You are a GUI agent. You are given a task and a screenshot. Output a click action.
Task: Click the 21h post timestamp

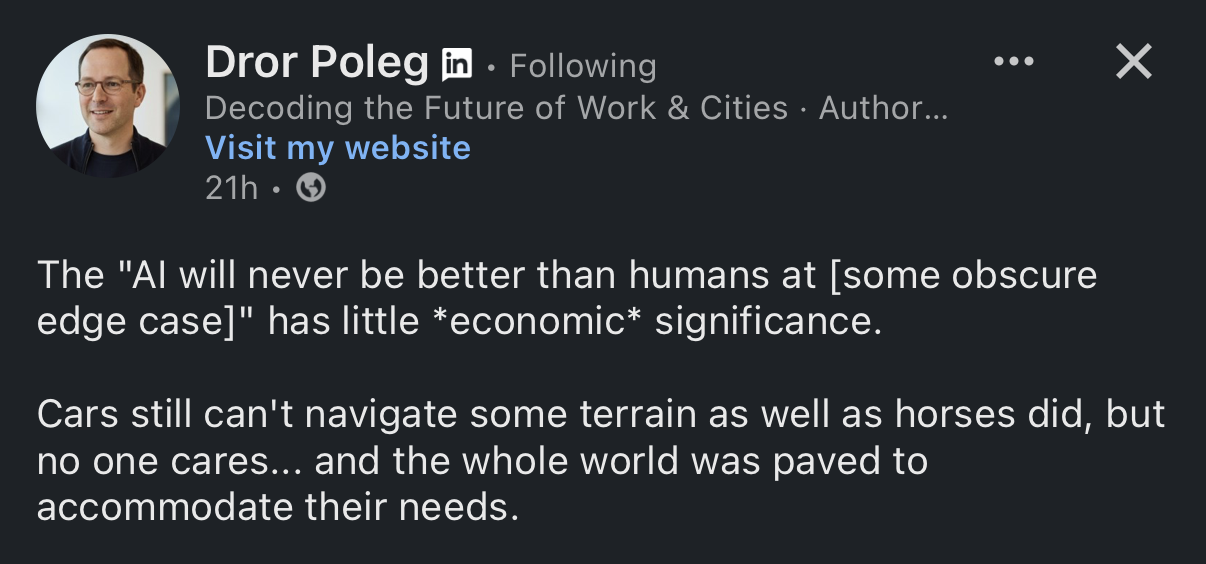point(231,187)
